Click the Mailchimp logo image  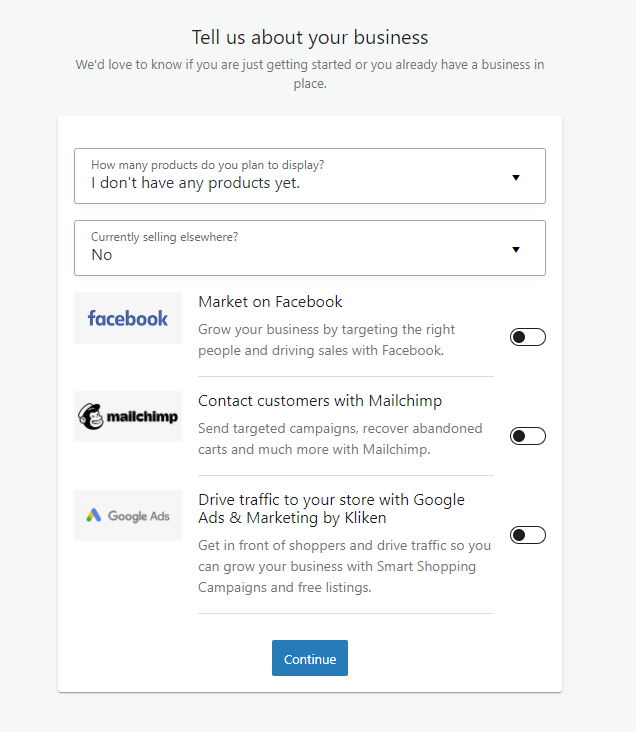tap(128, 417)
